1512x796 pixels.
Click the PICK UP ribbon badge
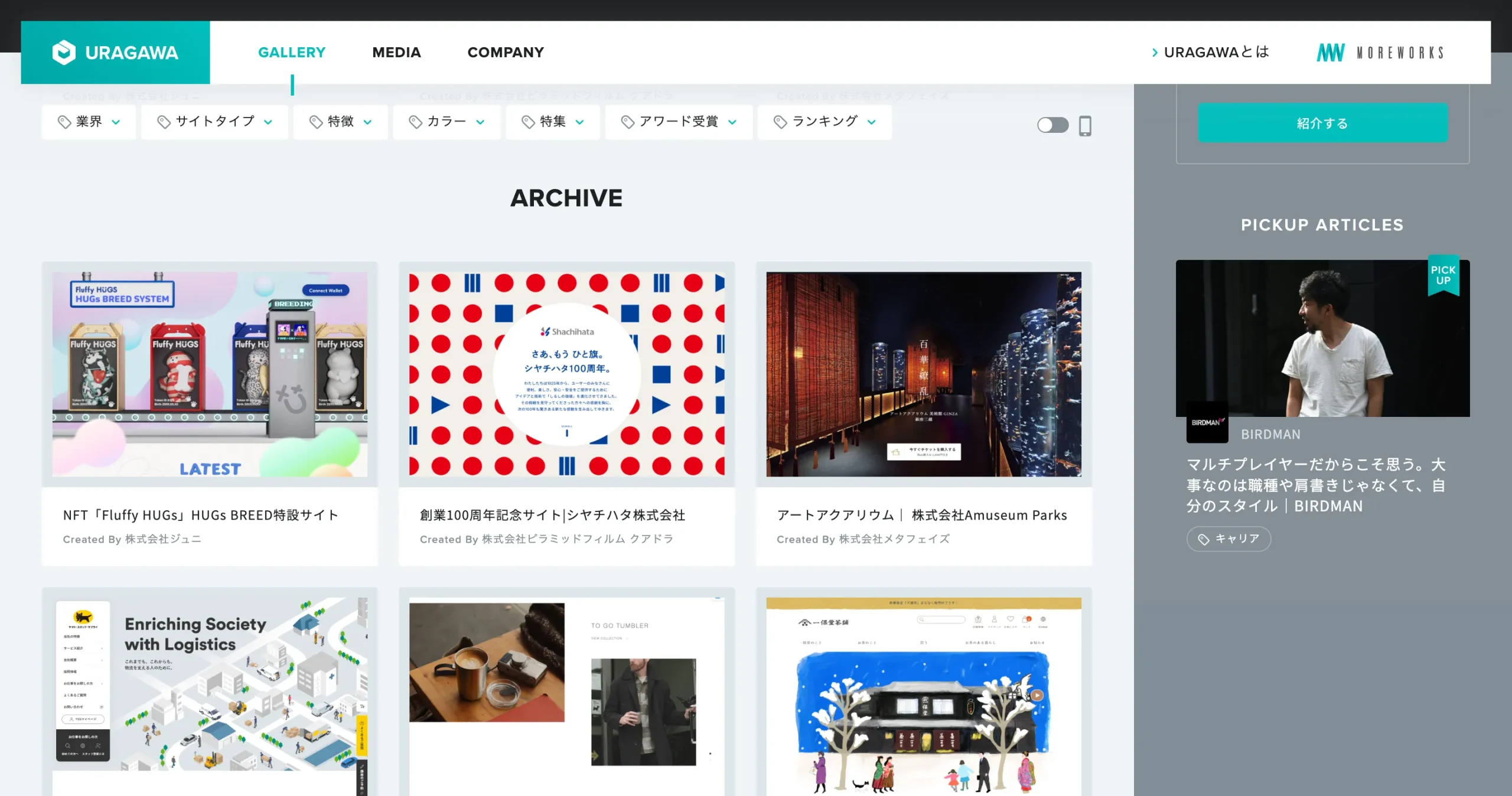(1443, 275)
